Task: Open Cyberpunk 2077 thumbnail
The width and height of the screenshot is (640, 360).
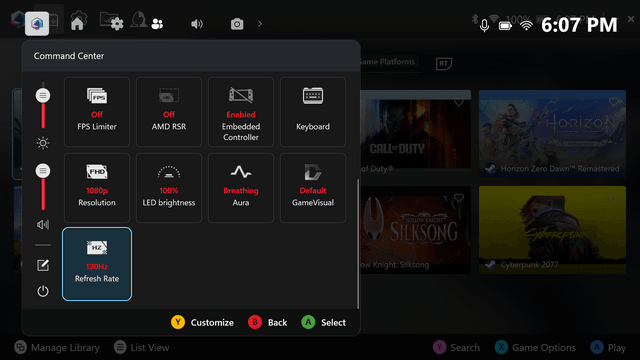Action: (552, 230)
